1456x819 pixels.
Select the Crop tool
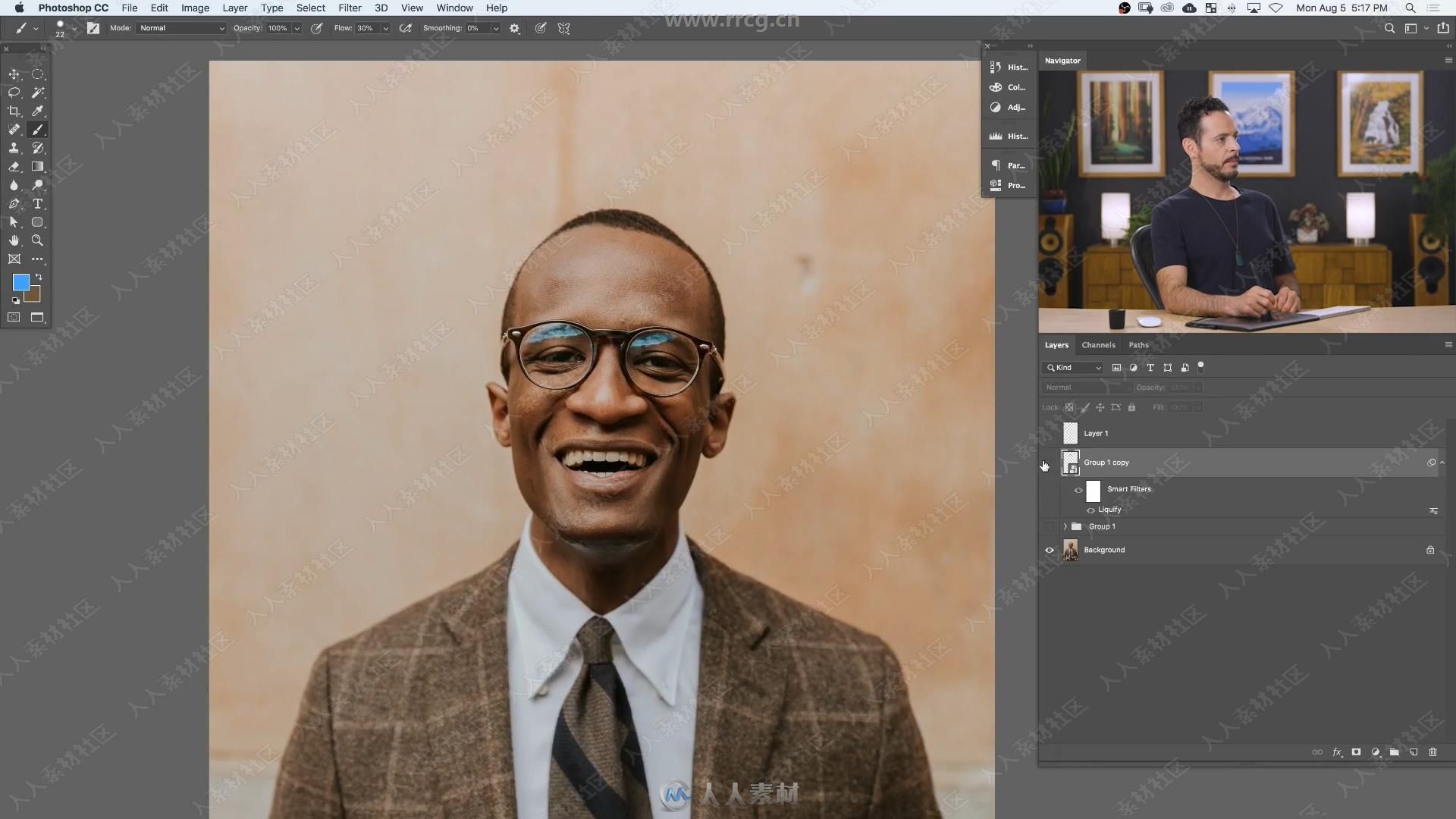[x=14, y=111]
